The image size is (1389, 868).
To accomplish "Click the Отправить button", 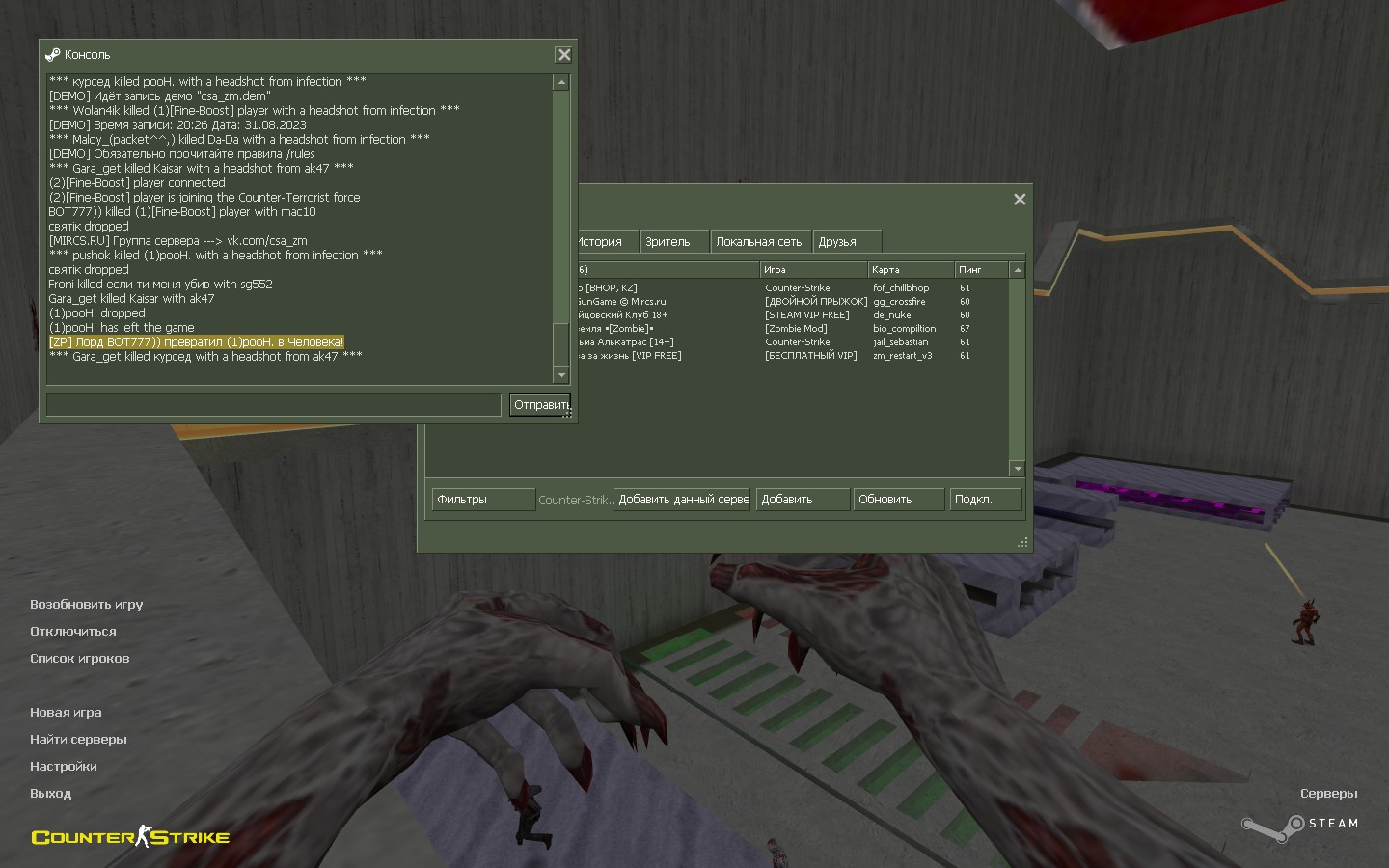I will tap(540, 405).
